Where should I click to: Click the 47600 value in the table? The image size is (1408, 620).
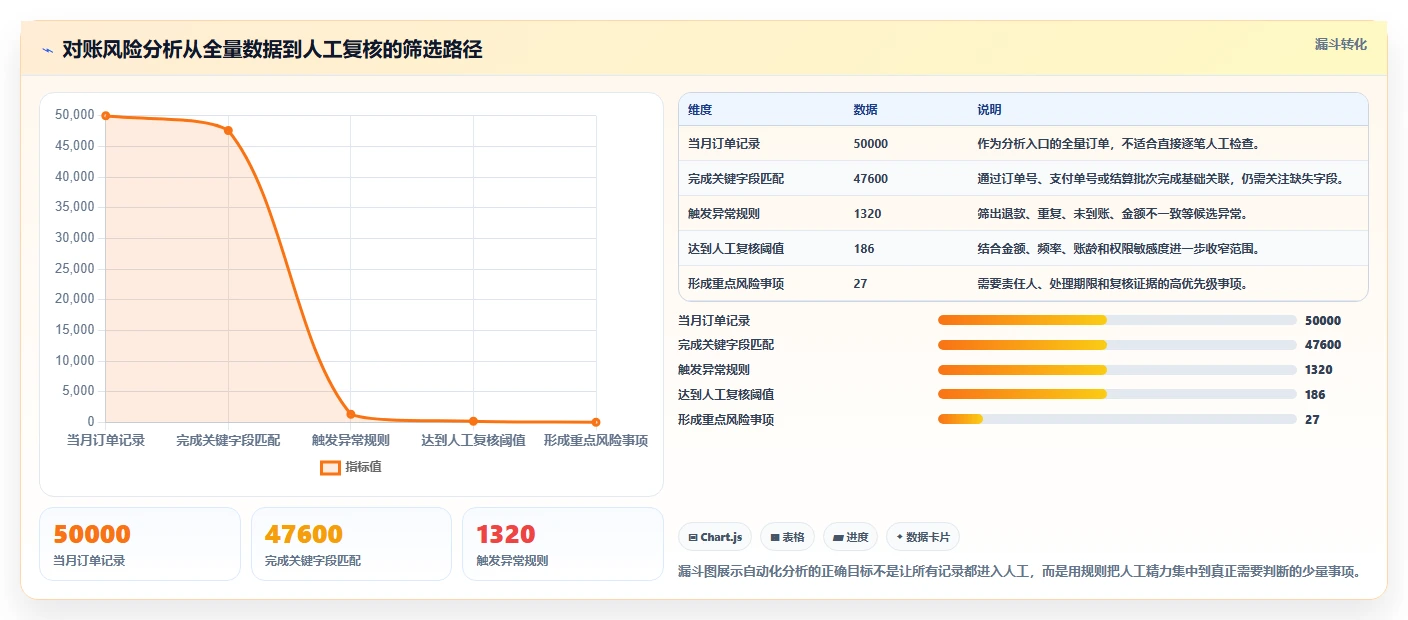(x=871, y=179)
